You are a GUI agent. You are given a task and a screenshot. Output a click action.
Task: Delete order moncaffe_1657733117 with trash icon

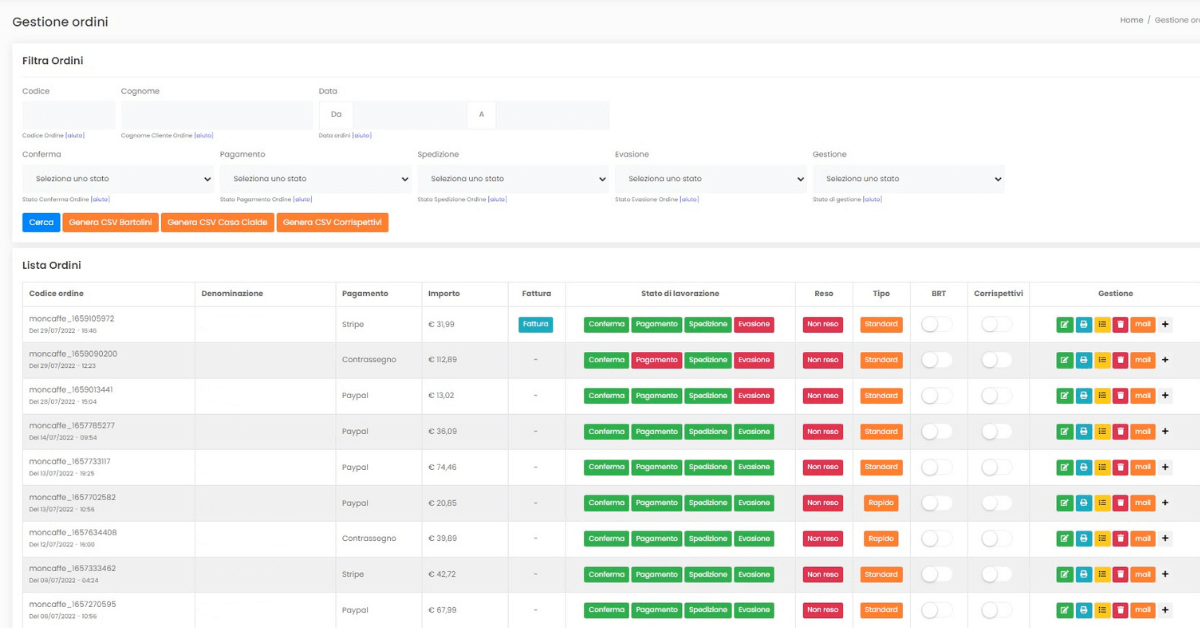tap(1121, 467)
